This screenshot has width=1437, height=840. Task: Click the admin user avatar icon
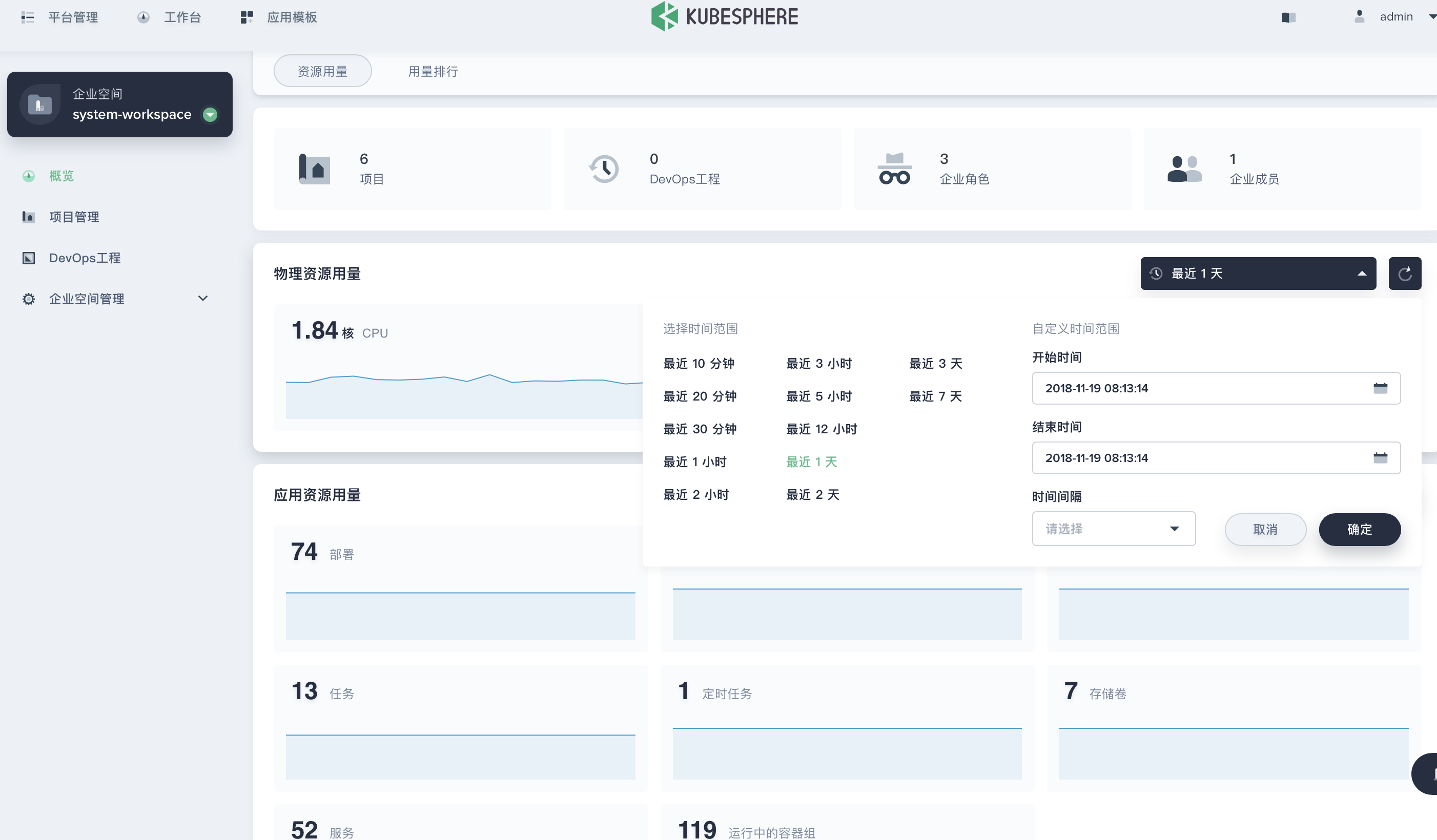click(x=1360, y=16)
